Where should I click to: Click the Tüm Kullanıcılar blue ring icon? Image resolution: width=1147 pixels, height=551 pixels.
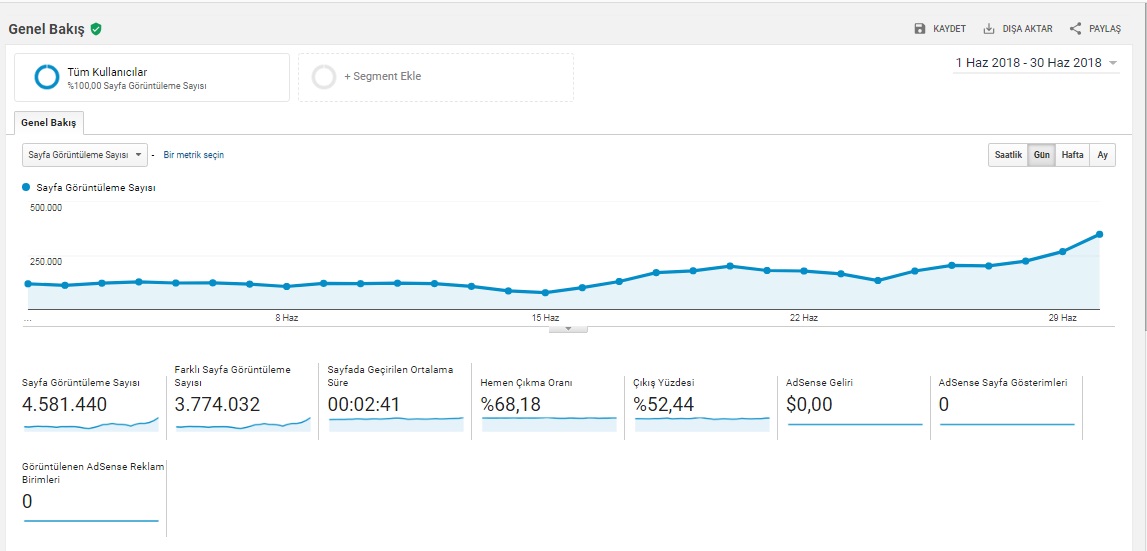46,77
